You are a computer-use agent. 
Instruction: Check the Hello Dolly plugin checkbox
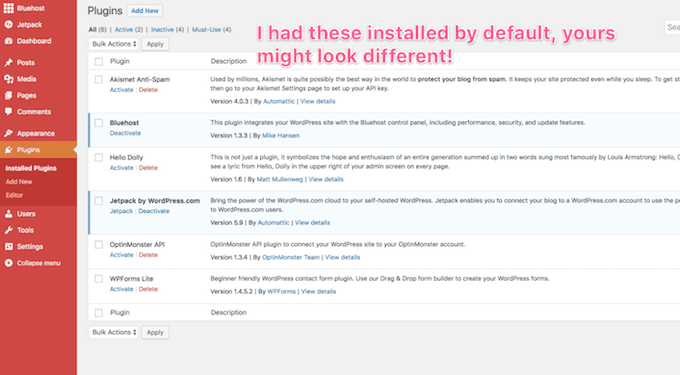(x=99, y=157)
